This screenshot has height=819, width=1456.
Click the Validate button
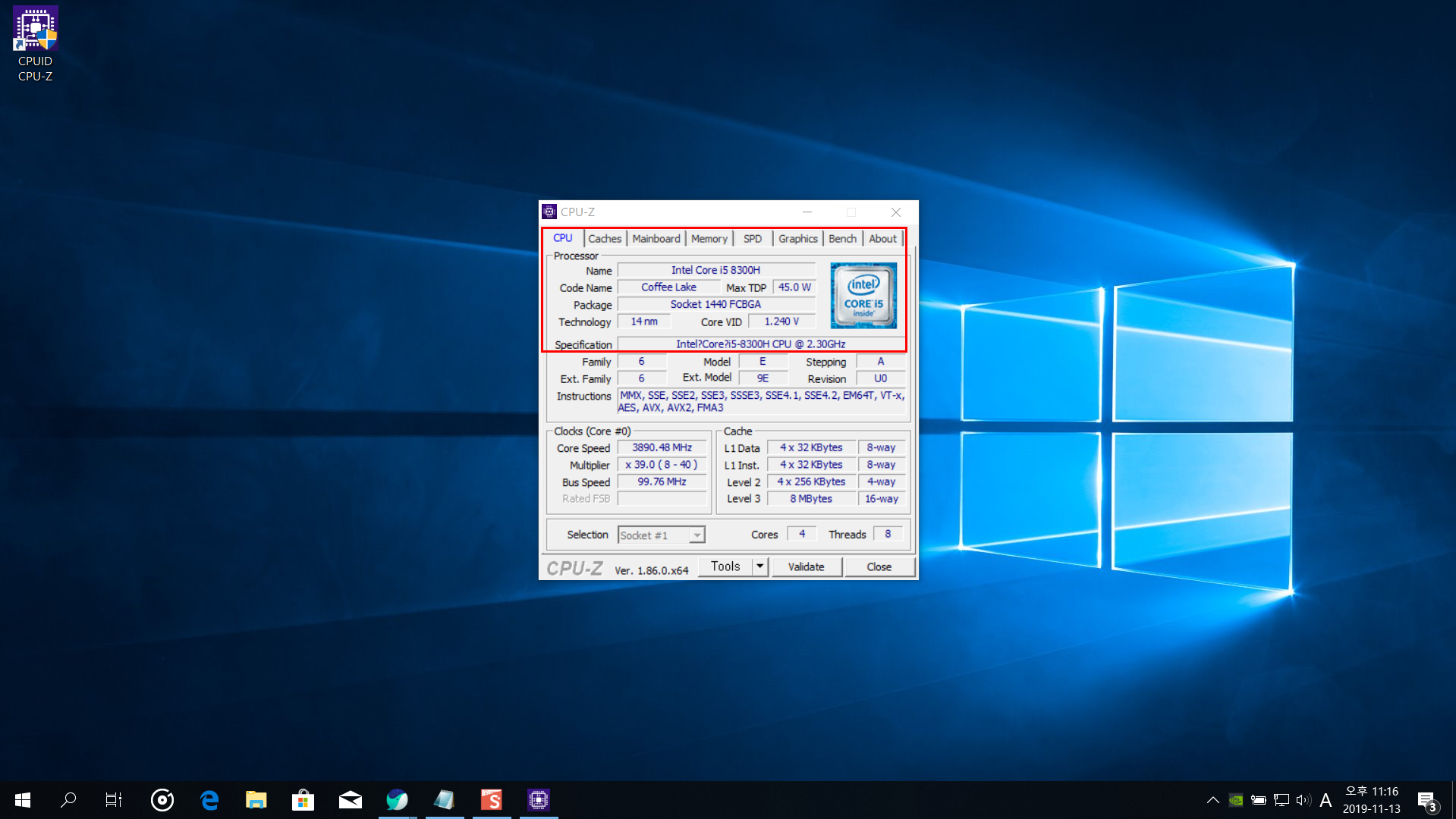pyautogui.click(x=807, y=566)
